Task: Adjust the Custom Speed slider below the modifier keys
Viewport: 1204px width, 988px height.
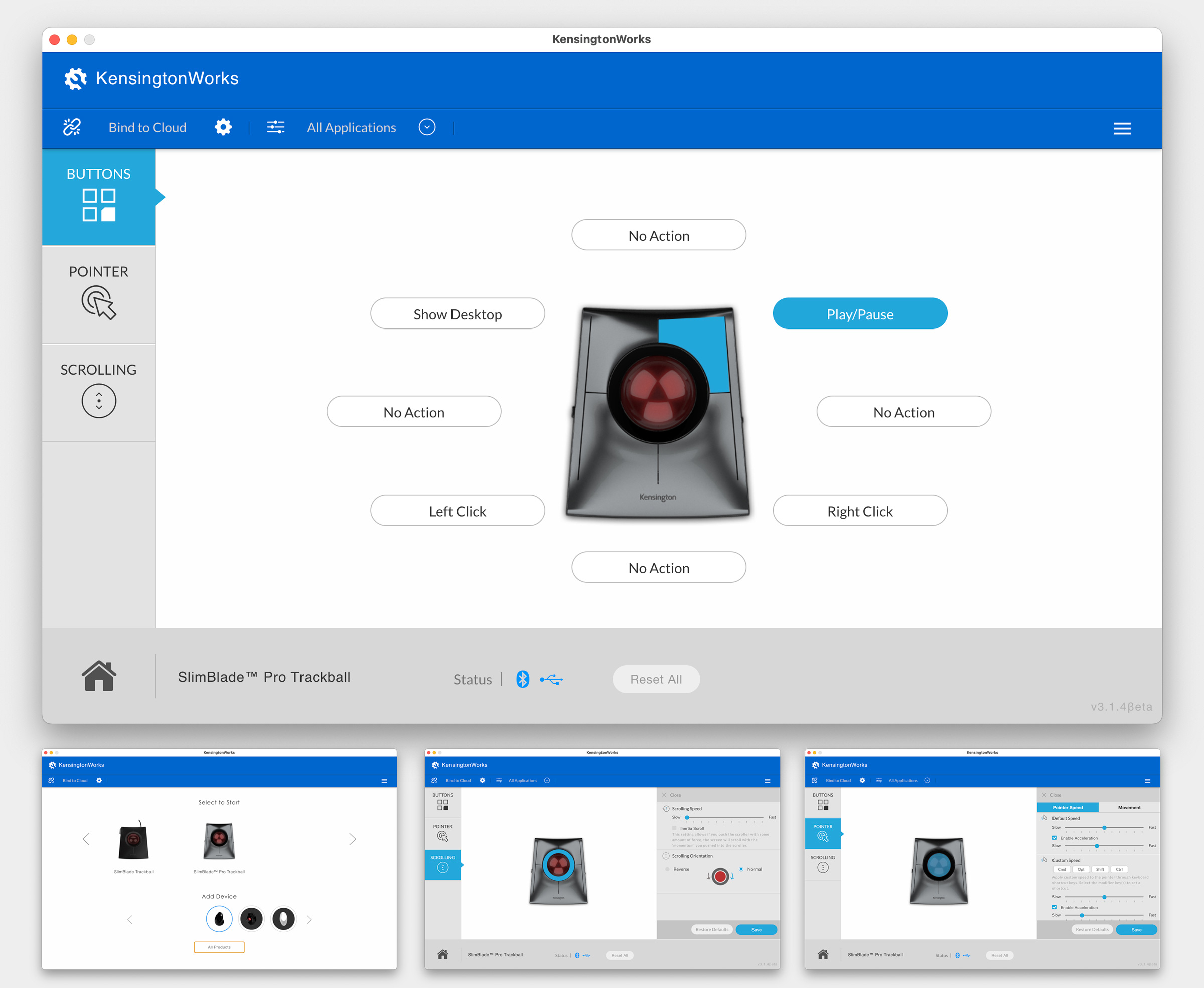Action: (1104, 897)
